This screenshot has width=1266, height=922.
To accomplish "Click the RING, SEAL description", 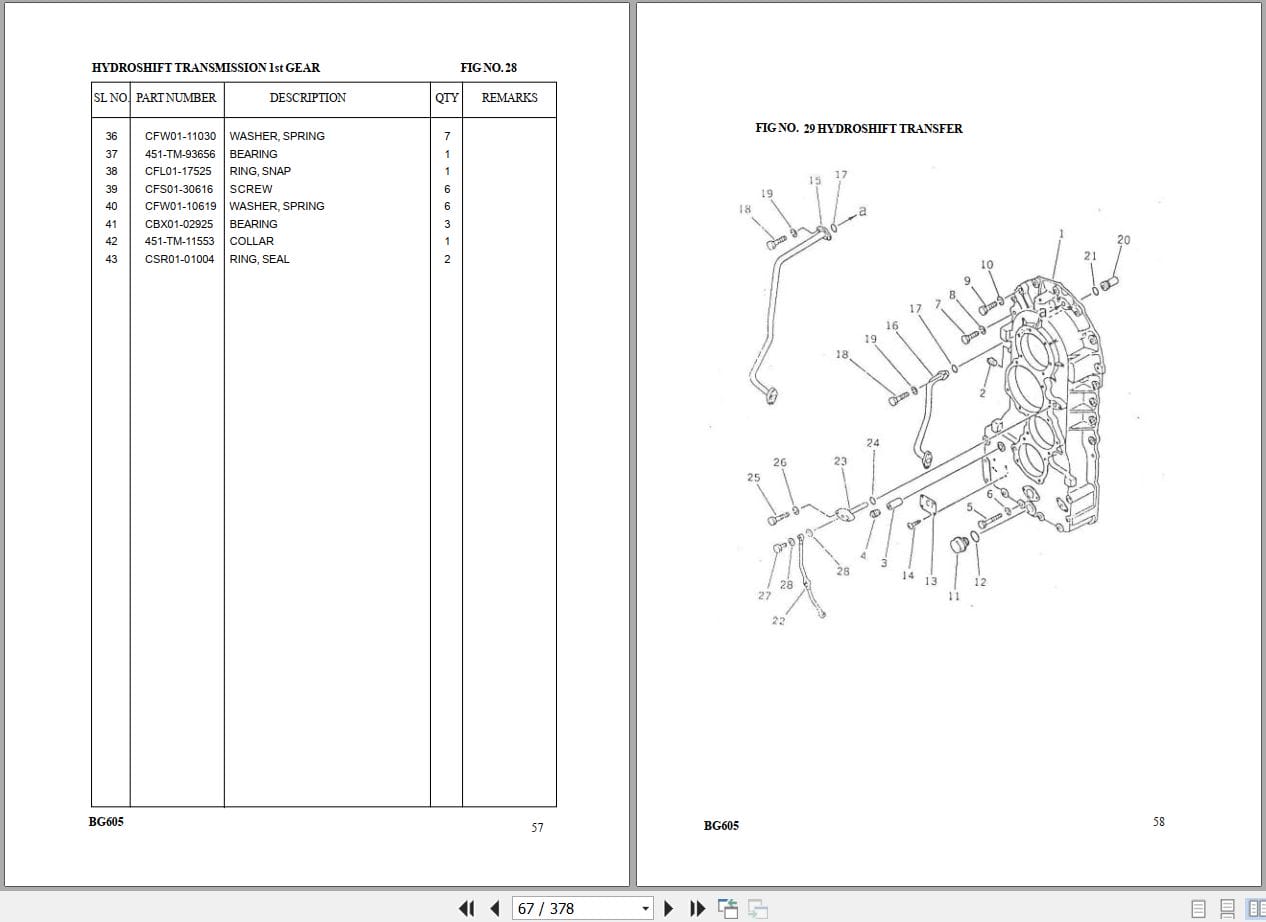I will [260, 259].
